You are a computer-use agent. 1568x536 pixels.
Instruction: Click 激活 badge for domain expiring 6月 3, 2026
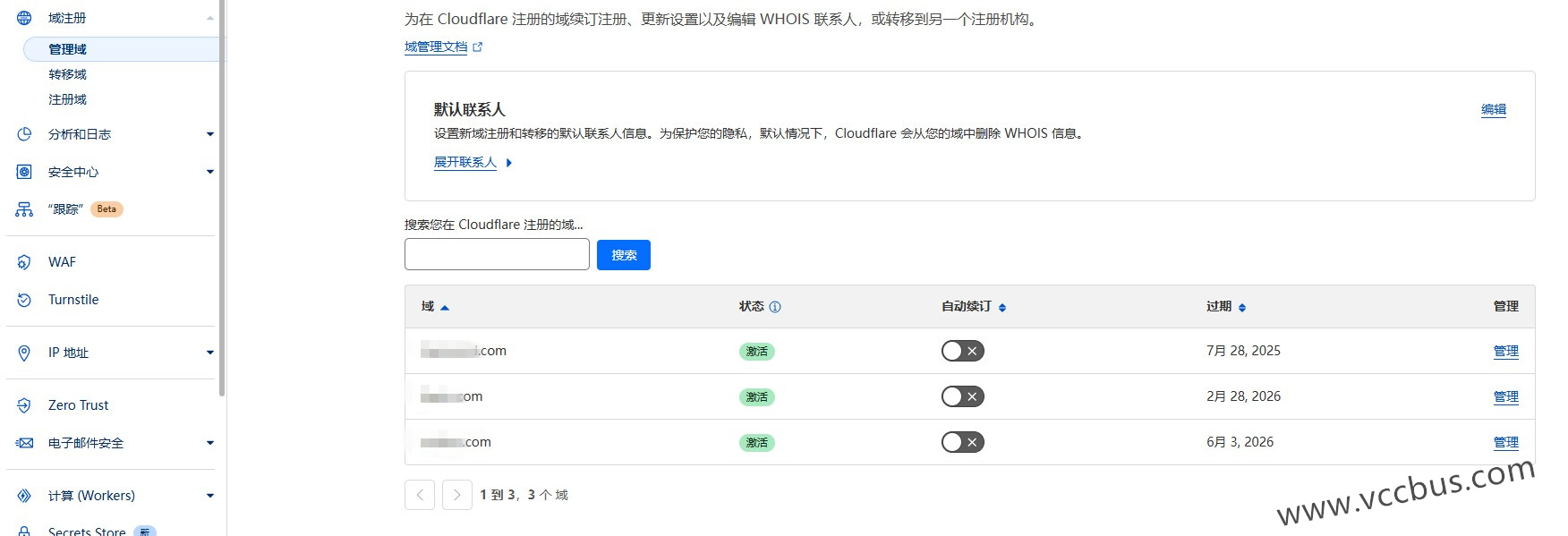[x=757, y=443]
